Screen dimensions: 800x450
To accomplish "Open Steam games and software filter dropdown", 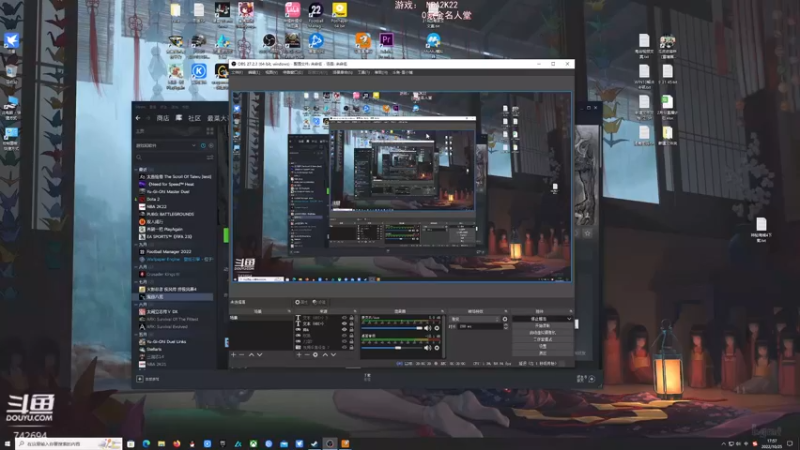I will (166, 145).
